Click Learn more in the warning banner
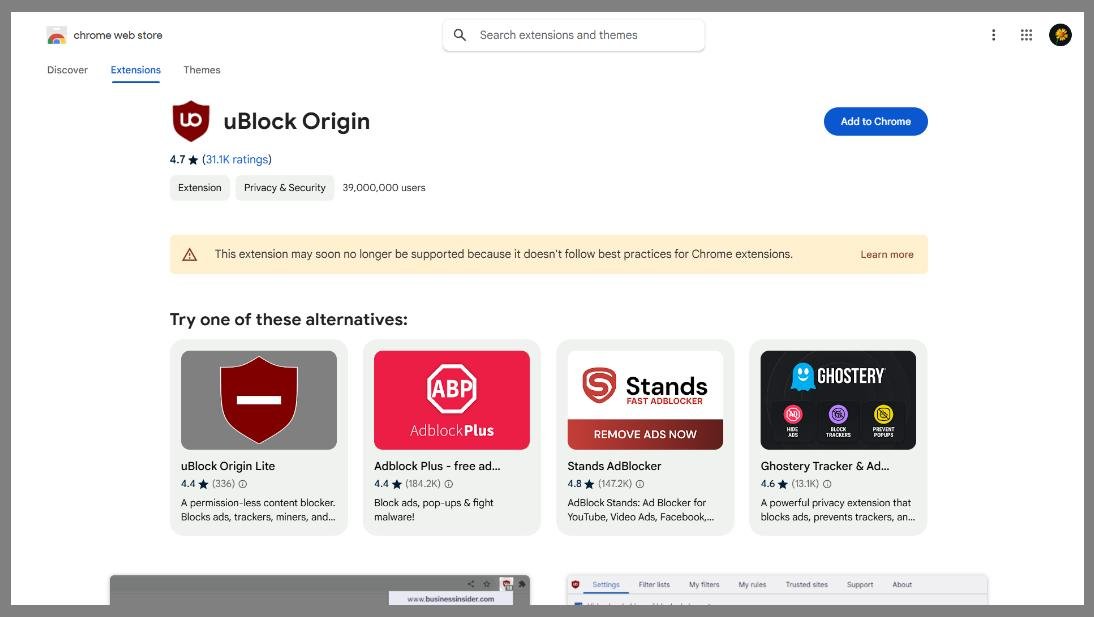This screenshot has height=617, width=1094. pyautogui.click(x=887, y=255)
